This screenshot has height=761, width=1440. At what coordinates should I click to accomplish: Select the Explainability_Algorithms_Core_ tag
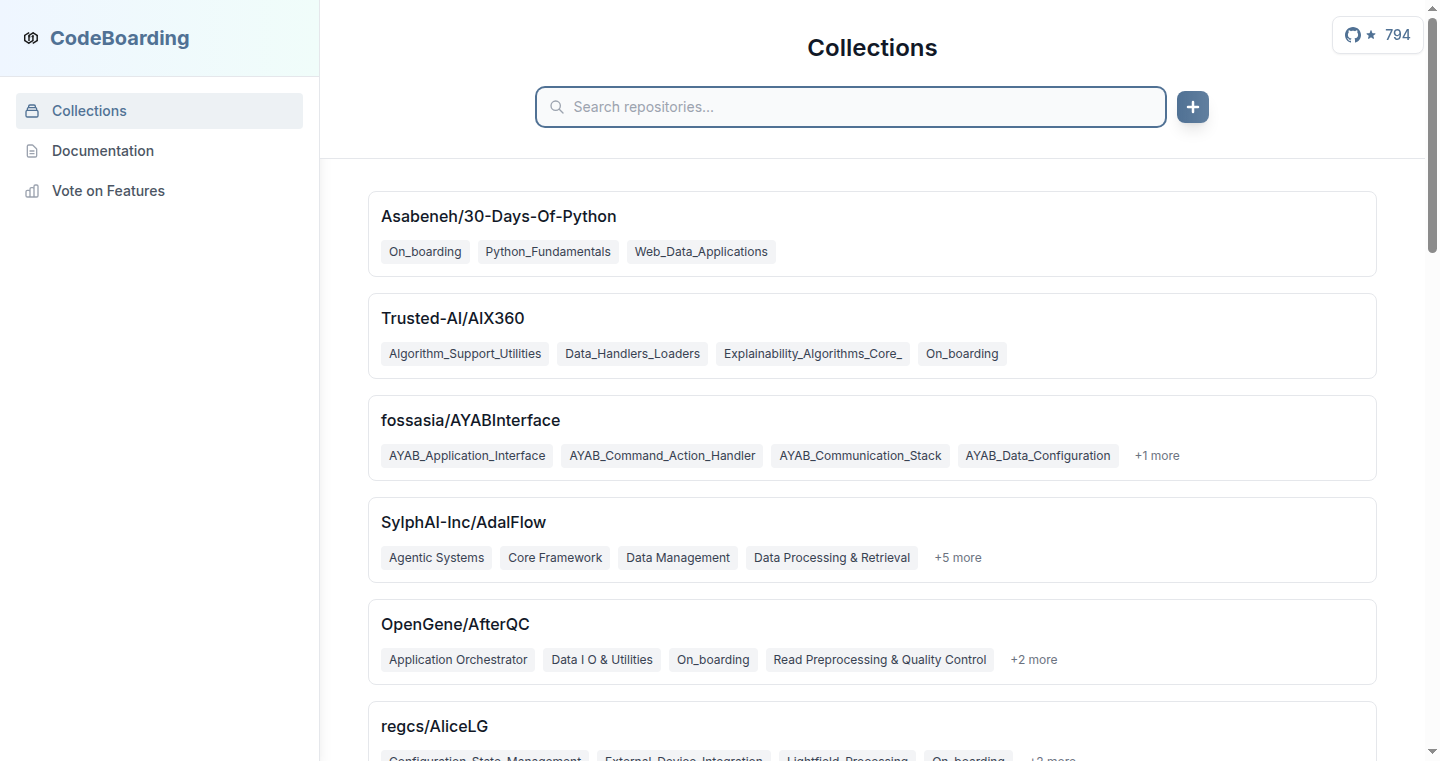pyautogui.click(x=813, y=354)
